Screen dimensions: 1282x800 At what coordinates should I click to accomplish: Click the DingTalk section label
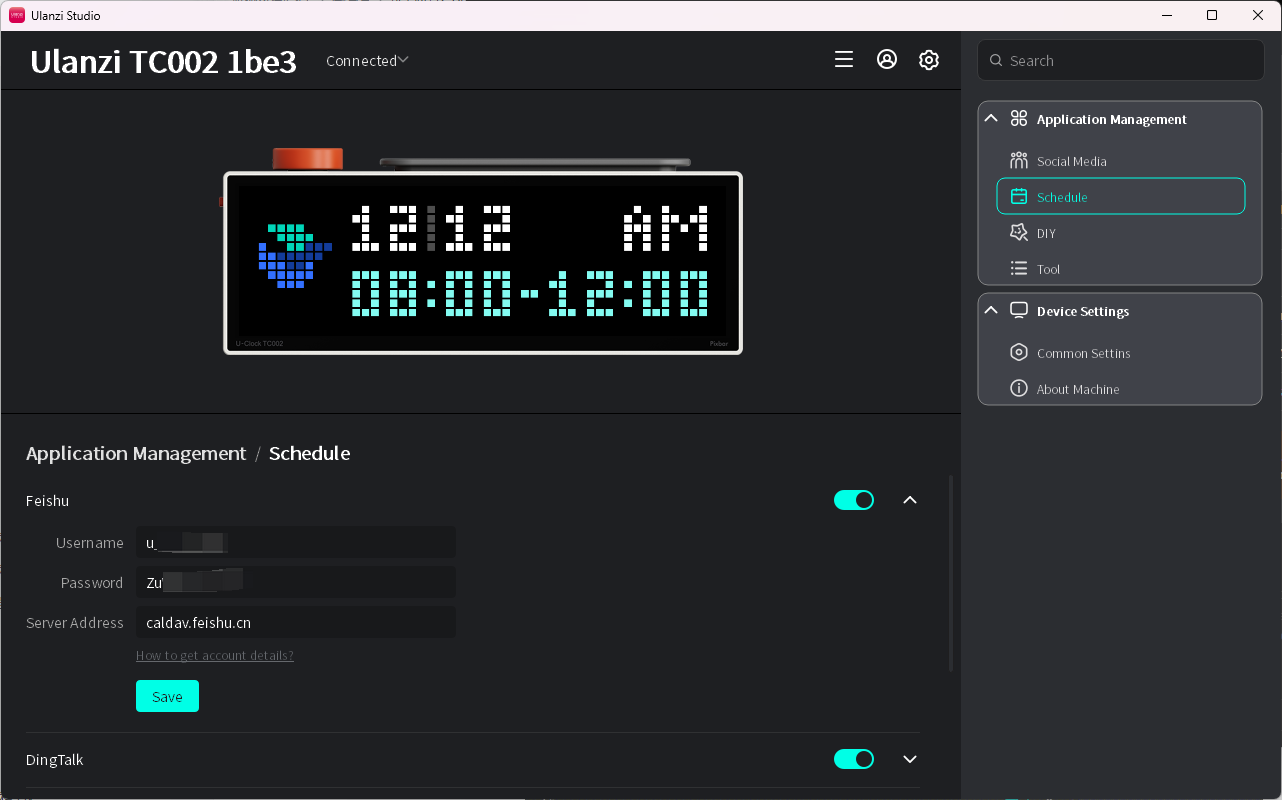click(55, 760)
